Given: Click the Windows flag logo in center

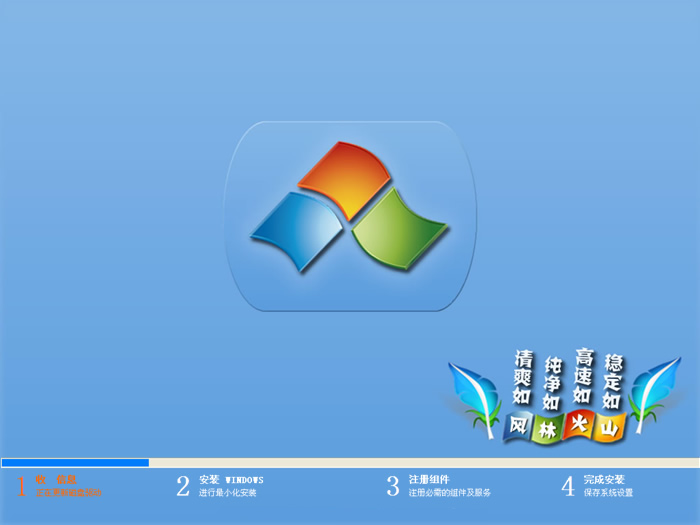Looking at the screenshot, I should [350, 207].
